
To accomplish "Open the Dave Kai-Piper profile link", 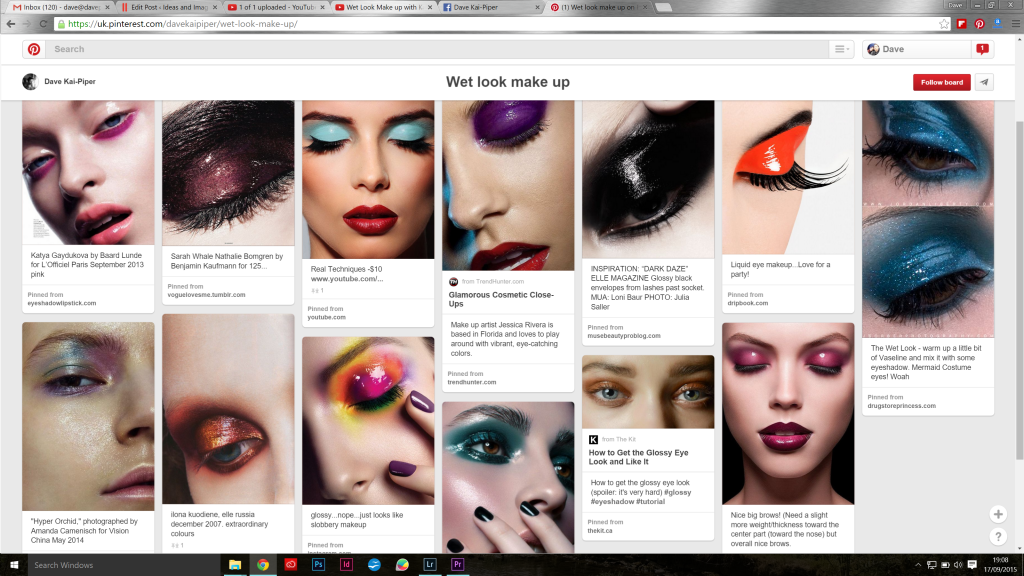I will [70, 82].
